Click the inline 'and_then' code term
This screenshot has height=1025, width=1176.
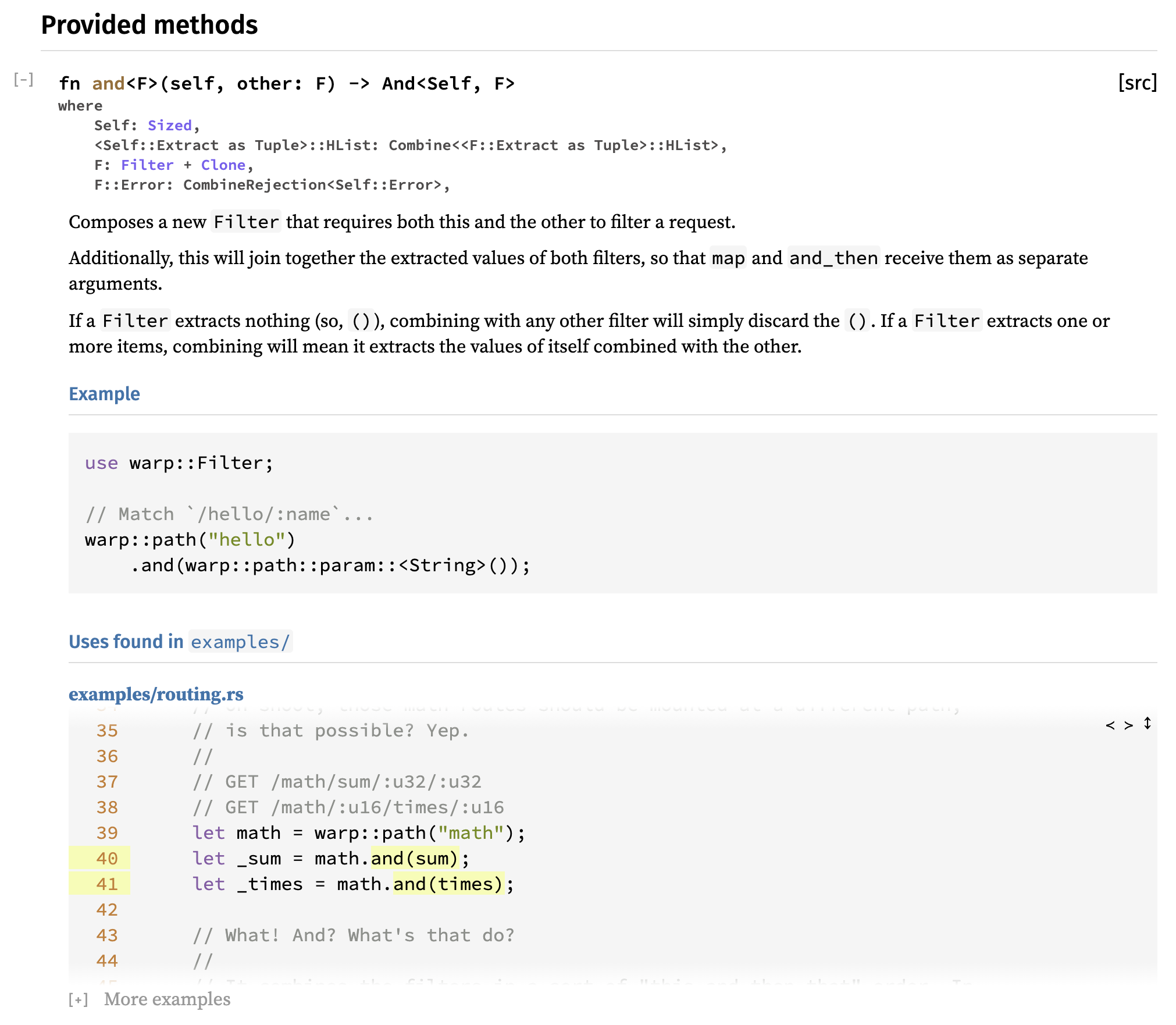[x=833, y=258]
